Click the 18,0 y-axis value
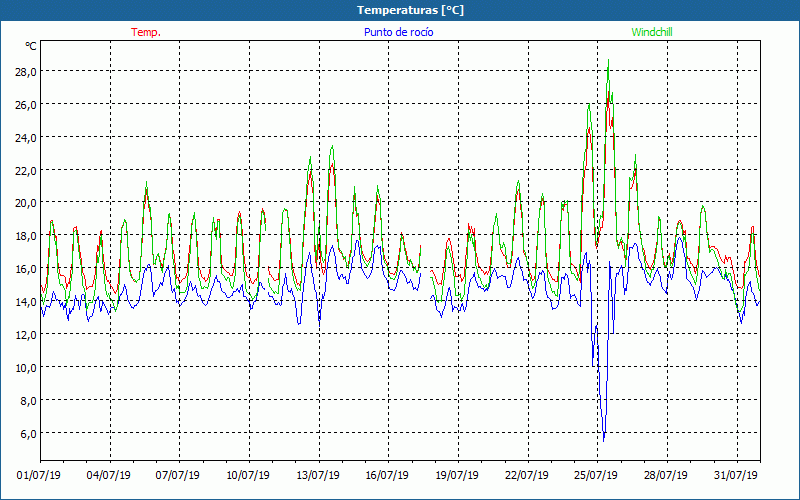 coord(26,236)
